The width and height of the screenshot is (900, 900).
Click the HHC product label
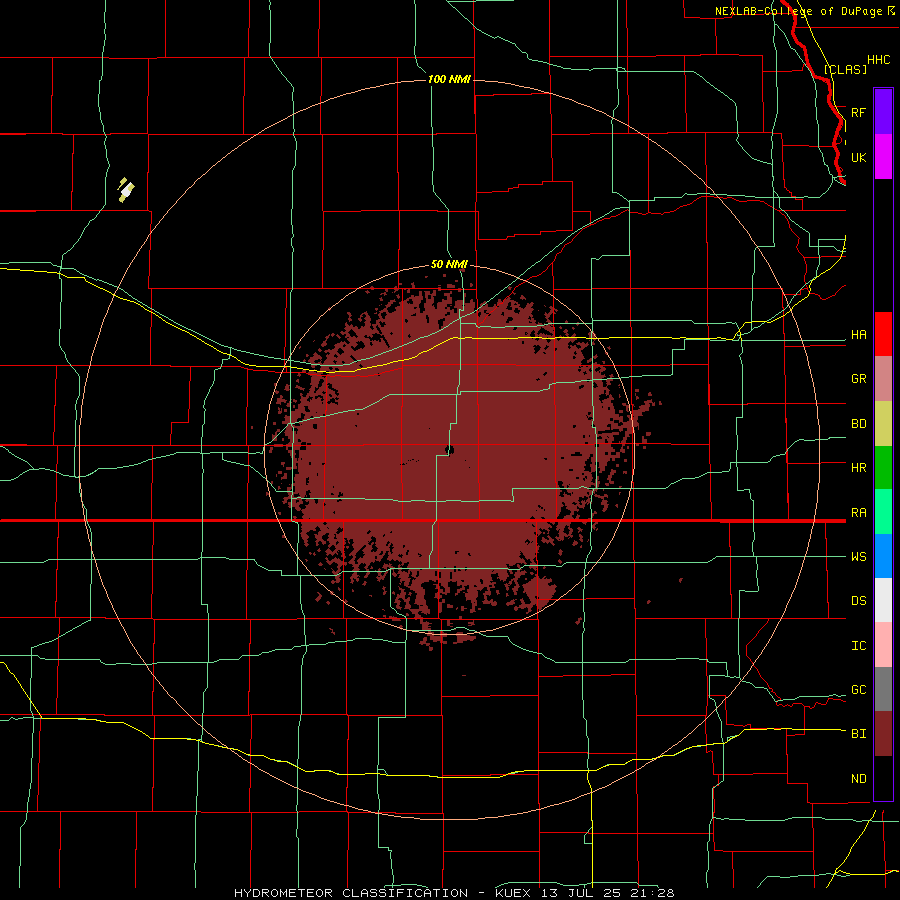pos(878,60)
